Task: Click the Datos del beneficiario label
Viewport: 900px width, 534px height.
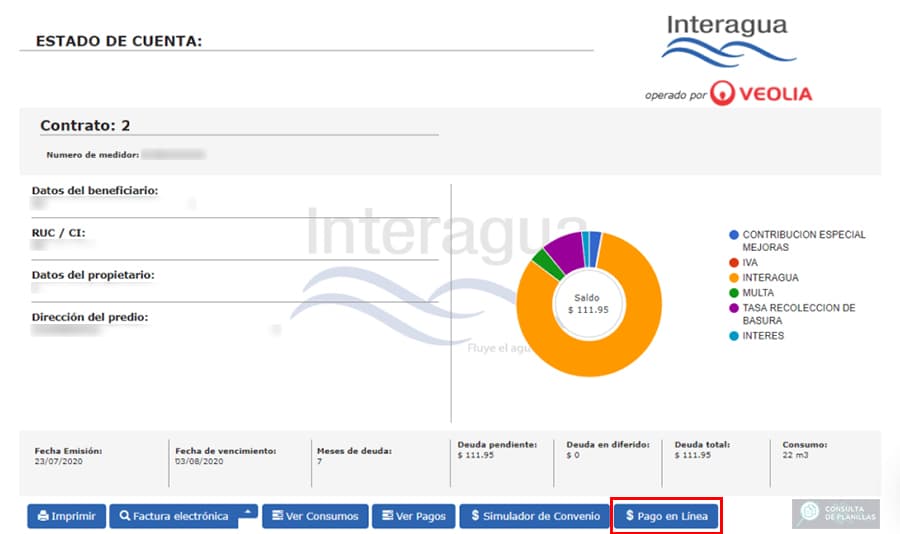Action: (x=95, y=190)
